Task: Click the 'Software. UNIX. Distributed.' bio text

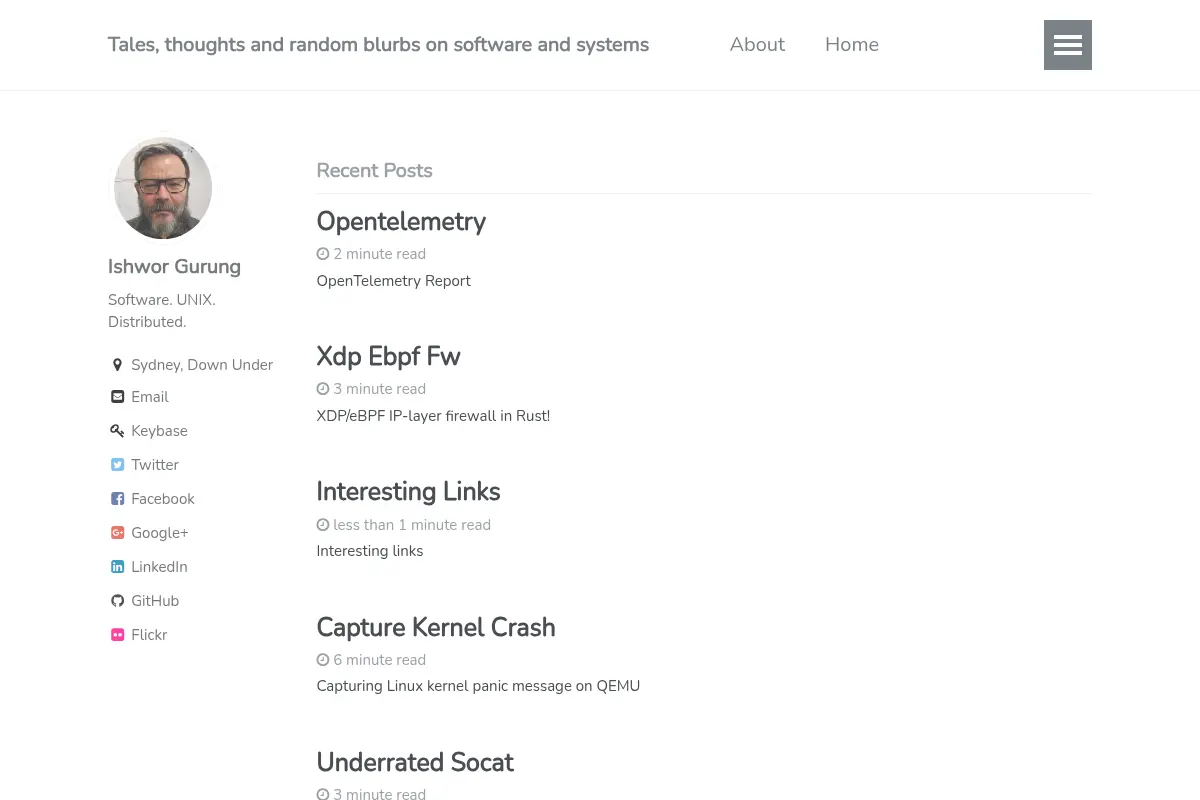Action: coord(162,311)
